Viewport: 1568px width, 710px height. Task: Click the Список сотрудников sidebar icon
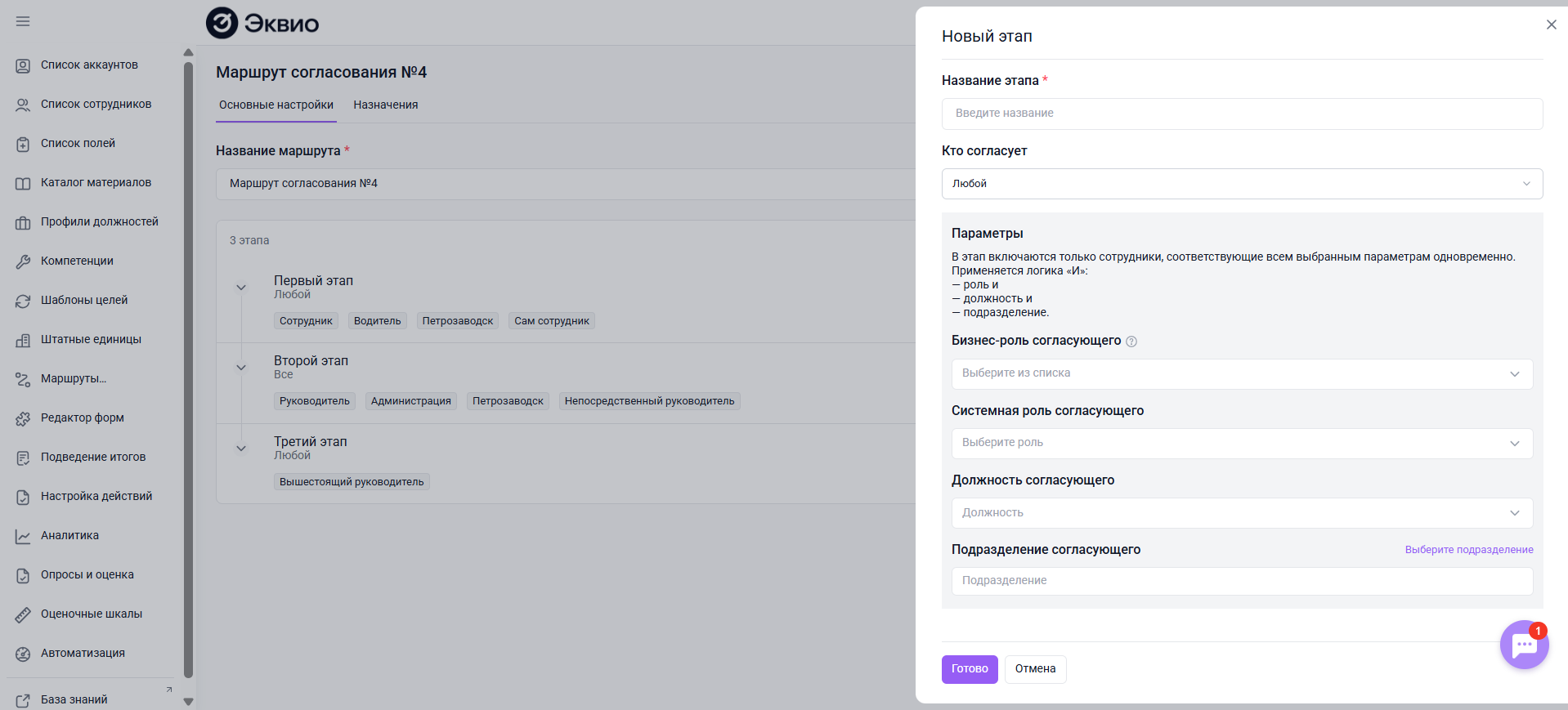tap(23, 105)
